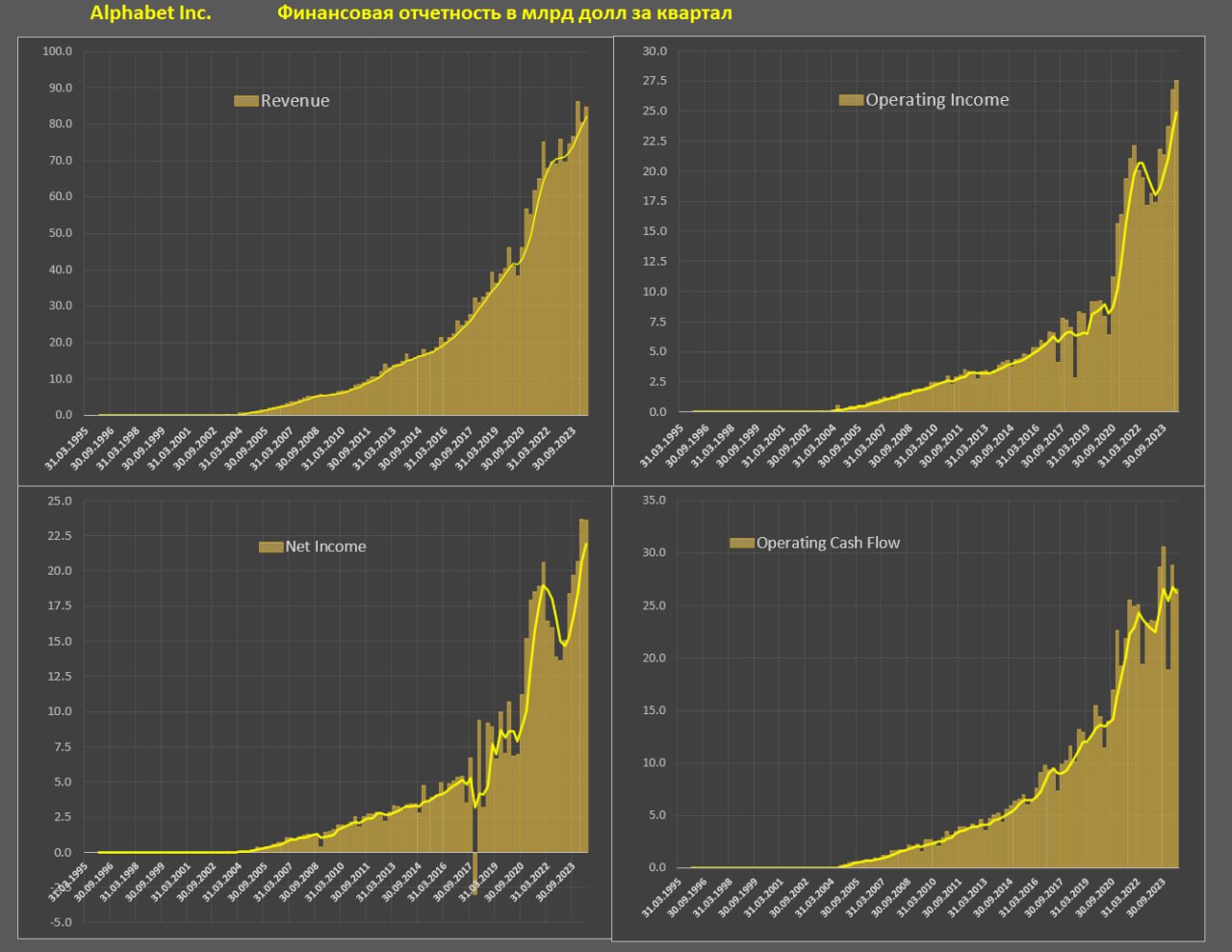1232x952 pixels.
Task: Click the 27.5 y-axis label on Operating Income chart
Action: tap(654, 81)
